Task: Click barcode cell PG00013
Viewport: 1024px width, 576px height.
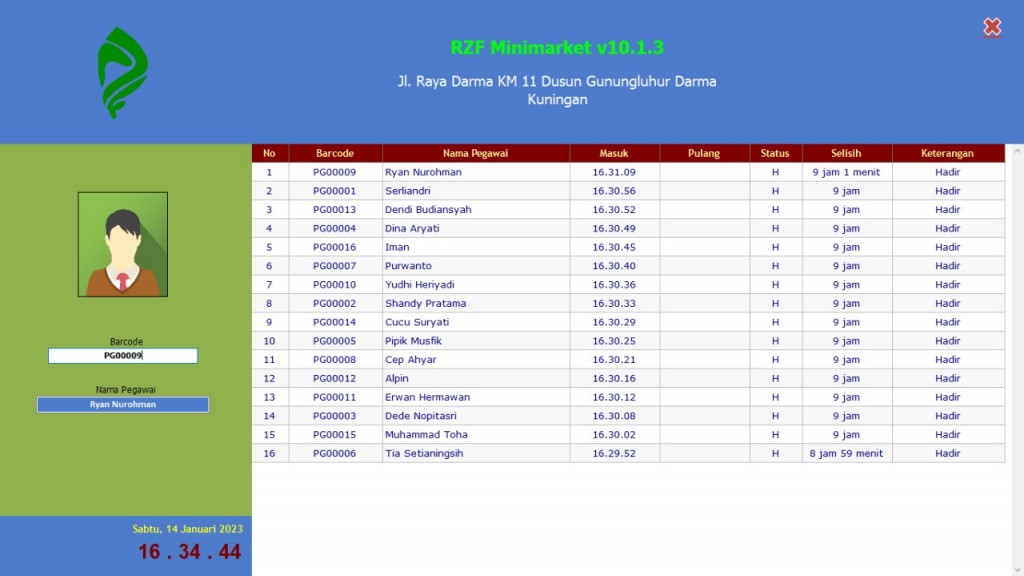Action: tap(334, 210)
